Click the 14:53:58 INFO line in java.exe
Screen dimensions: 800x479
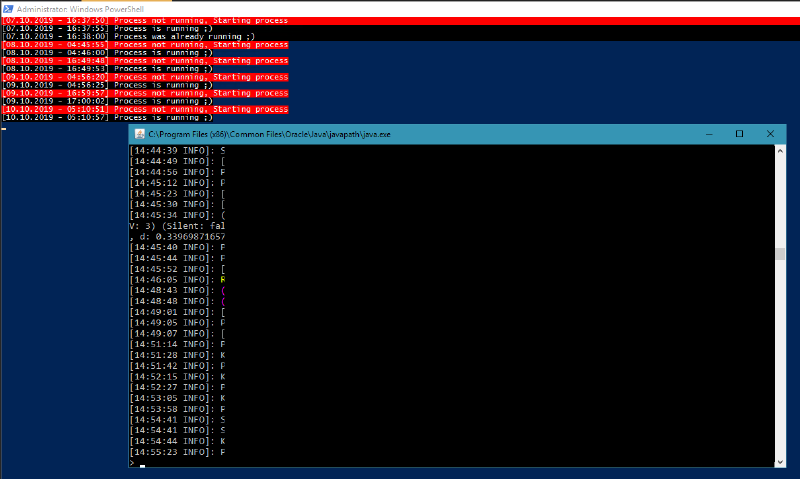[x=177, y=409]
